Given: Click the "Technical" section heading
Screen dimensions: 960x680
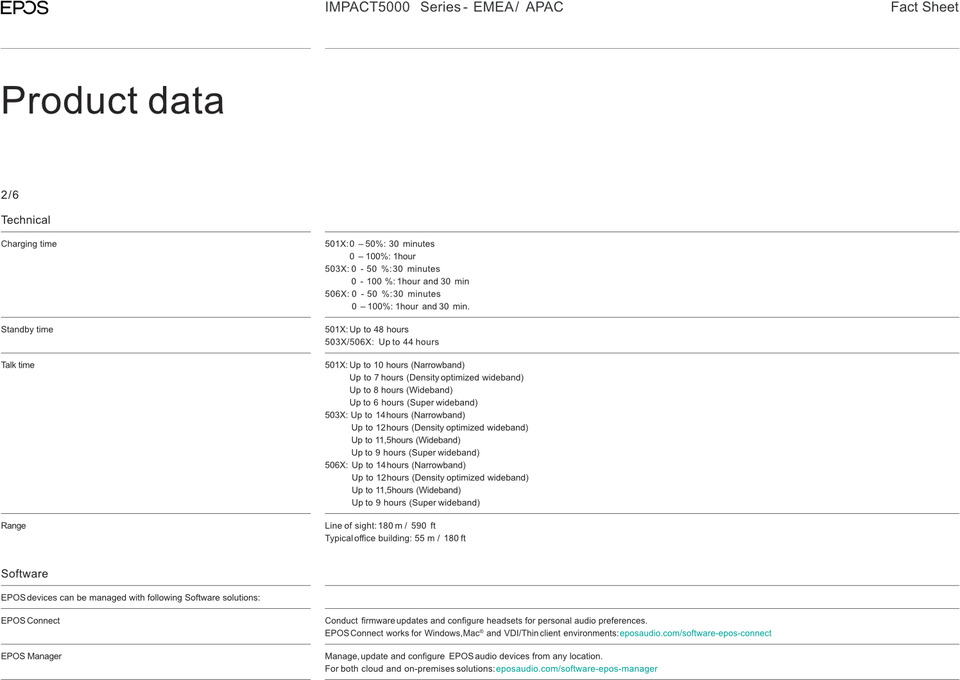Looking at the screenshot, I should (26, 220).
